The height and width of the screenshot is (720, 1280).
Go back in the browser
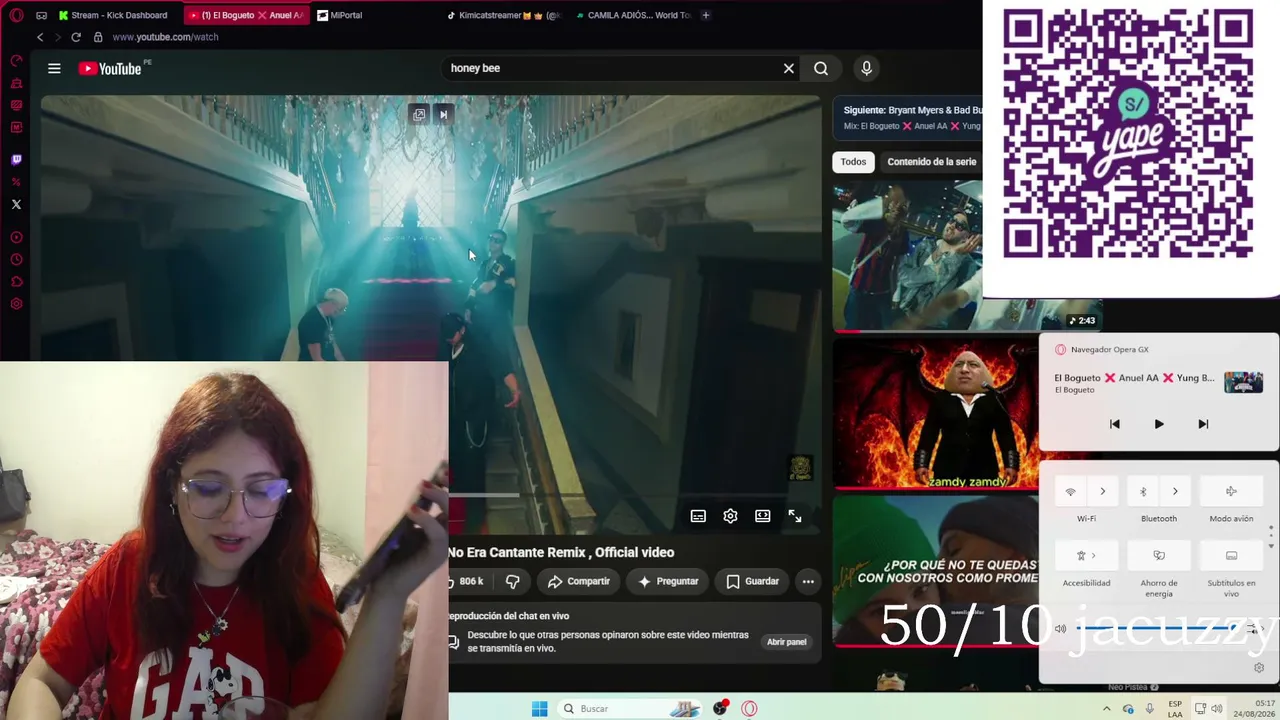click(40, 37)
